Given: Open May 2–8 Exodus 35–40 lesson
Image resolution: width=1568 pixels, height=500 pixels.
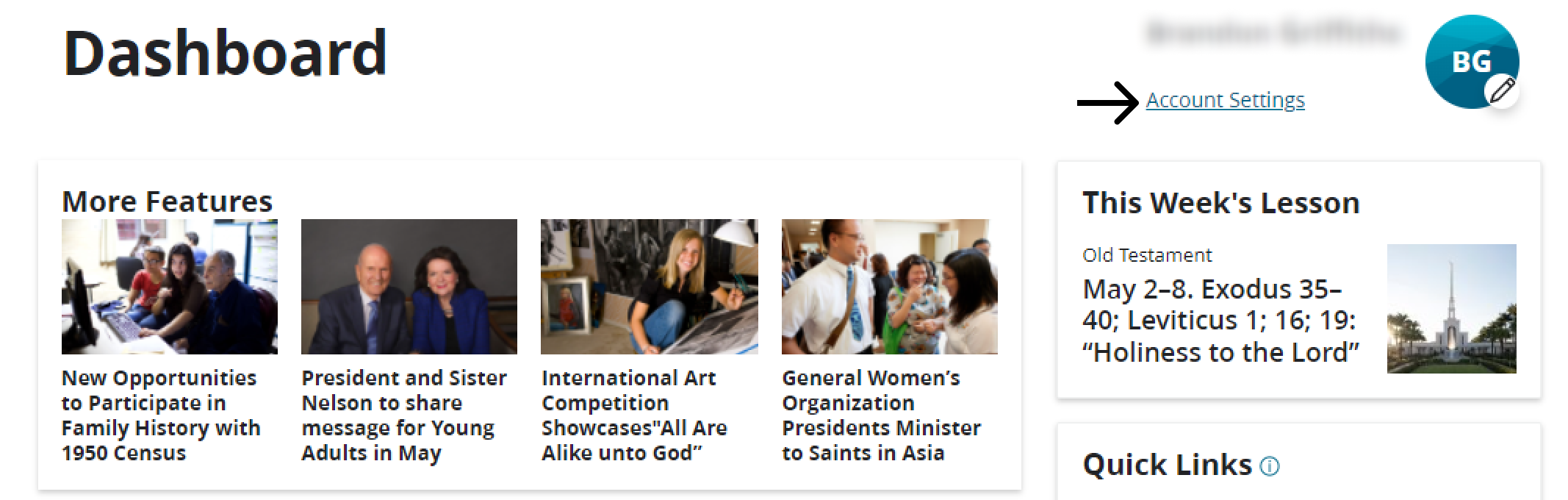Looking at the screenshot, I should pos(1220,321).
